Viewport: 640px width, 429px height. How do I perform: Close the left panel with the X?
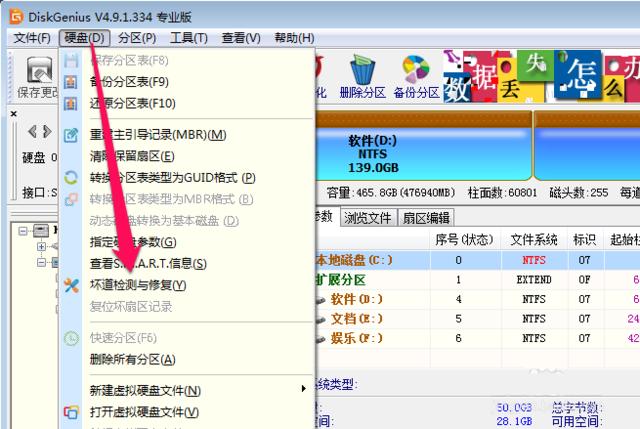coord(13,114)
